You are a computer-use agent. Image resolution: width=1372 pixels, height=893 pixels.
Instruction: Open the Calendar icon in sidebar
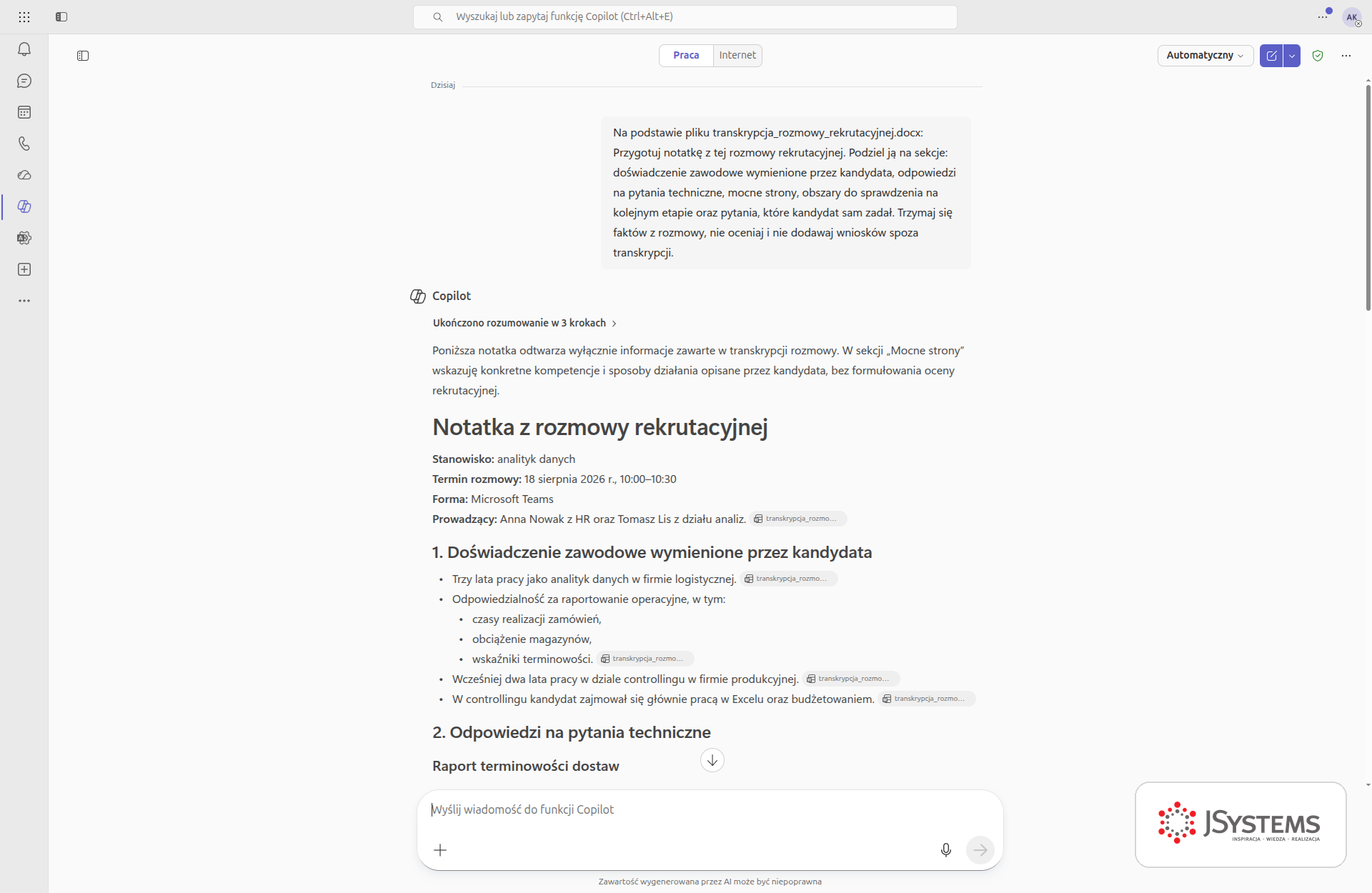[x=24, y=112]
